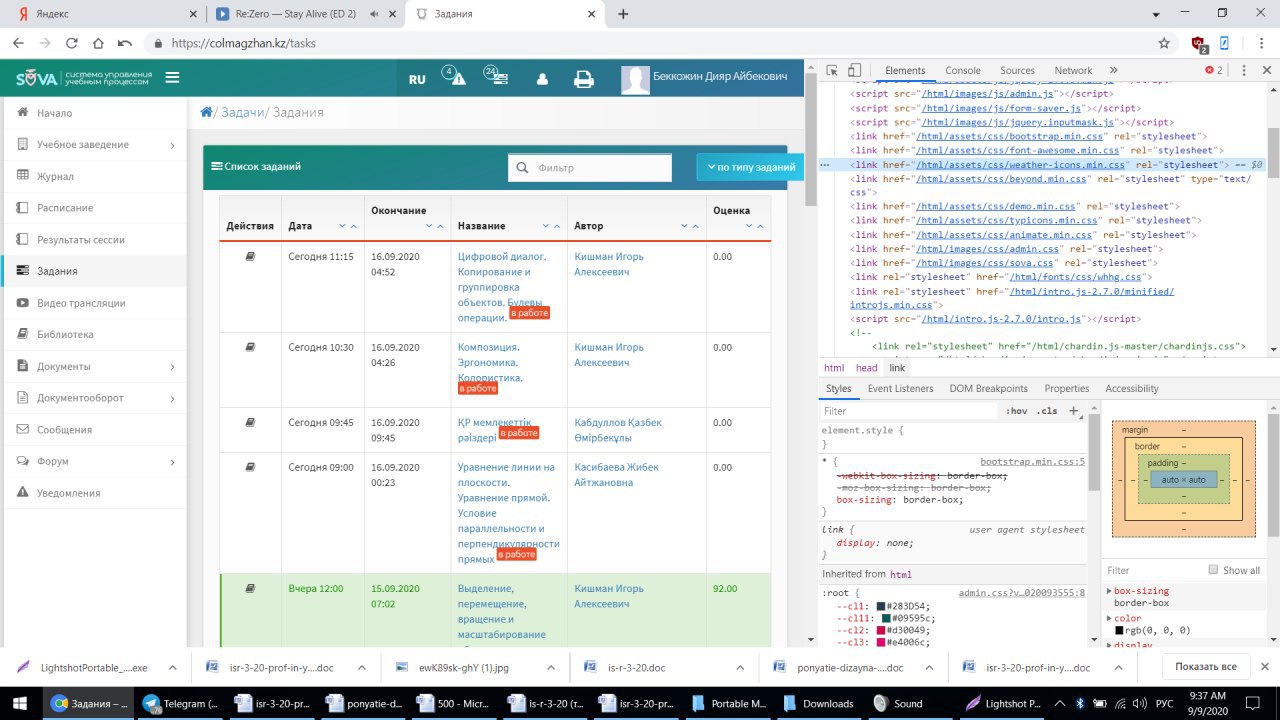Open the Accessibility tab

pos(1132,388)
